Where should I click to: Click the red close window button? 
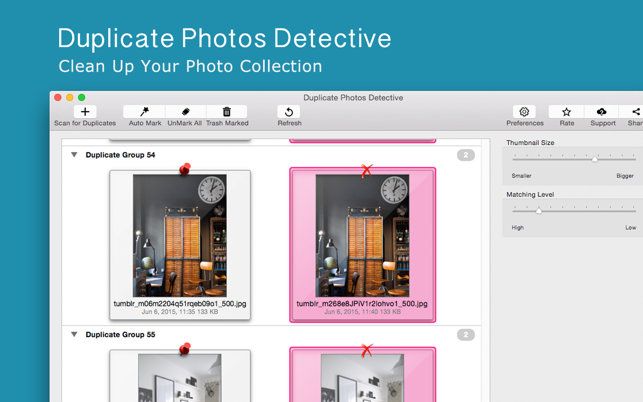pos(58,97)
